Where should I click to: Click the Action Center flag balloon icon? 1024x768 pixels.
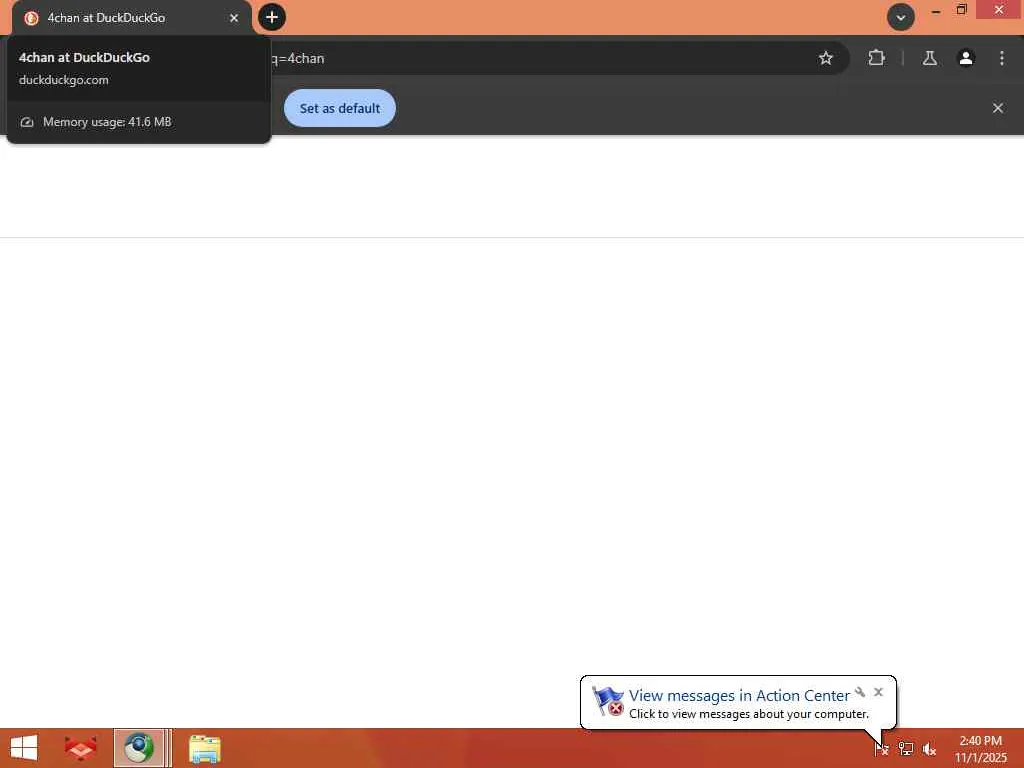[x=608, y=701]
